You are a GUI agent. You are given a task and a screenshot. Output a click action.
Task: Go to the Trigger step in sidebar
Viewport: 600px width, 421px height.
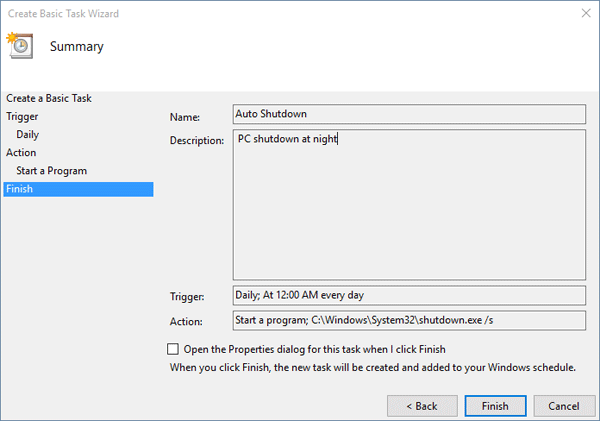tap(22, 116)
